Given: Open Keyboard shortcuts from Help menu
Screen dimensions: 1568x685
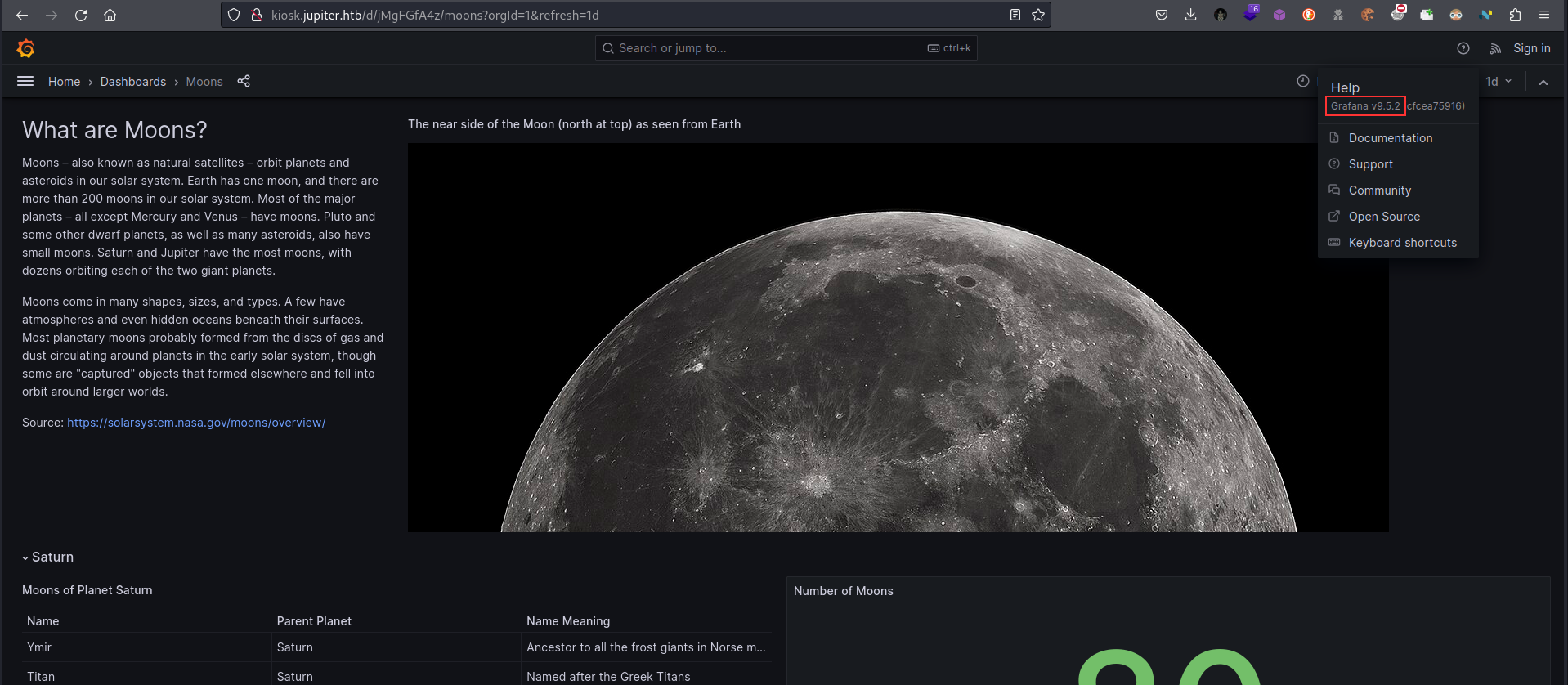Looking at the screenshot, I should (x=1398, y=243).
